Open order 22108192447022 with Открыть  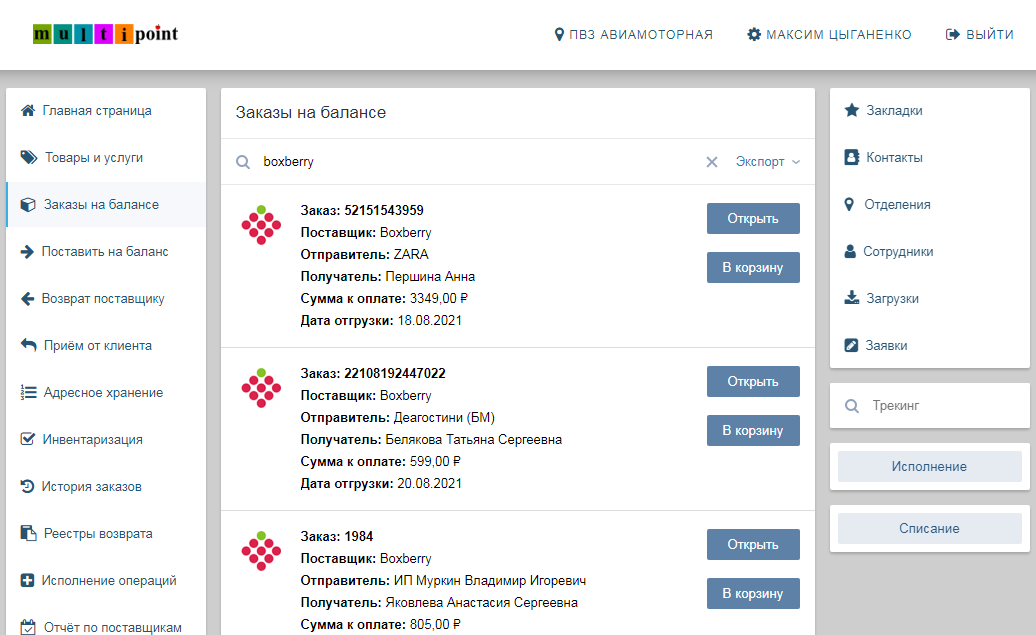[753, 382]
